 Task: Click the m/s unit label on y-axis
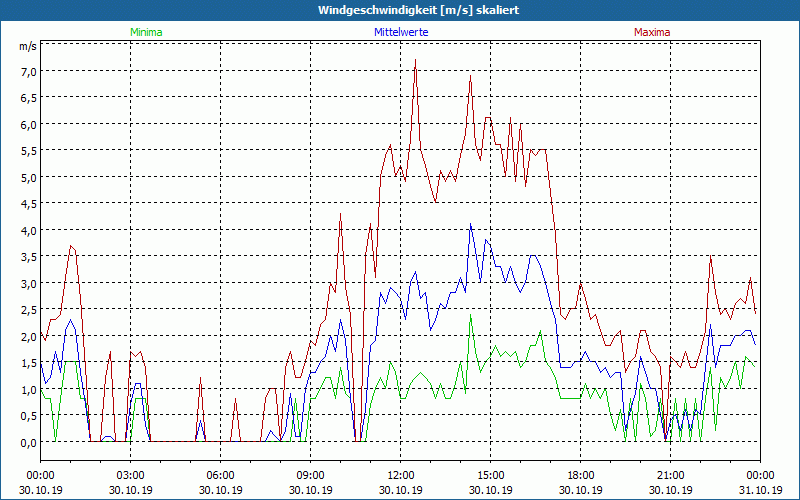28,46
